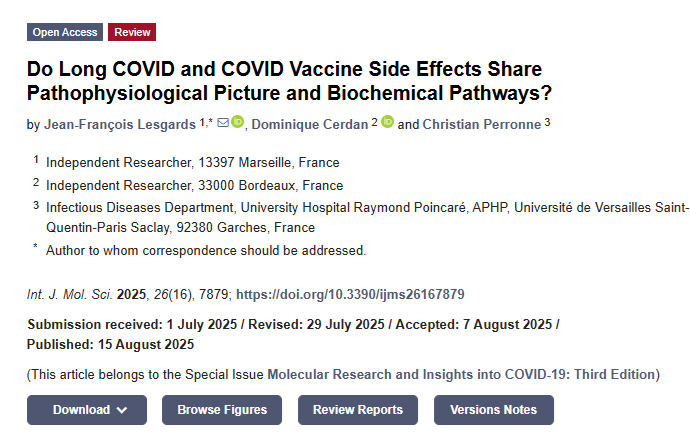Expand the Download dropdown
Image resolution: width=690 pixels, height=436 pixels.
tap(87, 410)
